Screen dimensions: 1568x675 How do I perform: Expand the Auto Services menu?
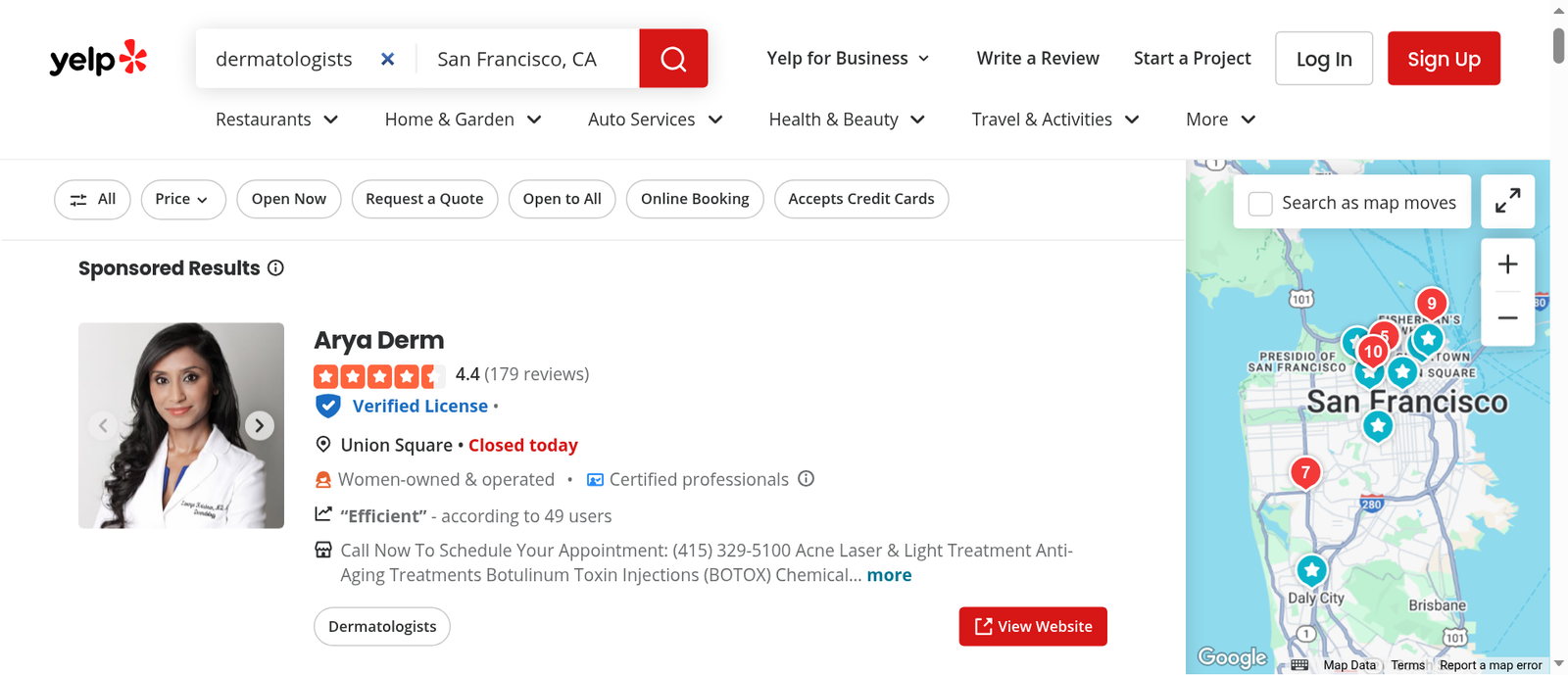[655, 120]
